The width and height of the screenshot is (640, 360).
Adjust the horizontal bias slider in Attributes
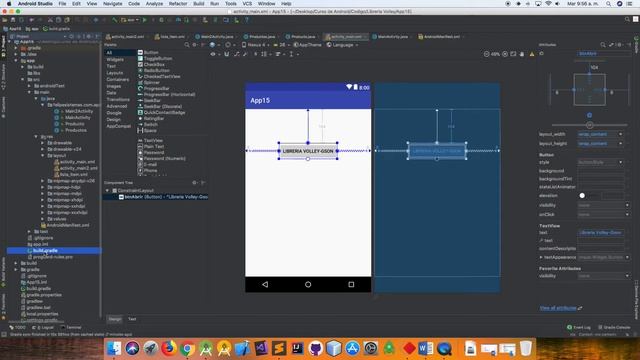589,125
